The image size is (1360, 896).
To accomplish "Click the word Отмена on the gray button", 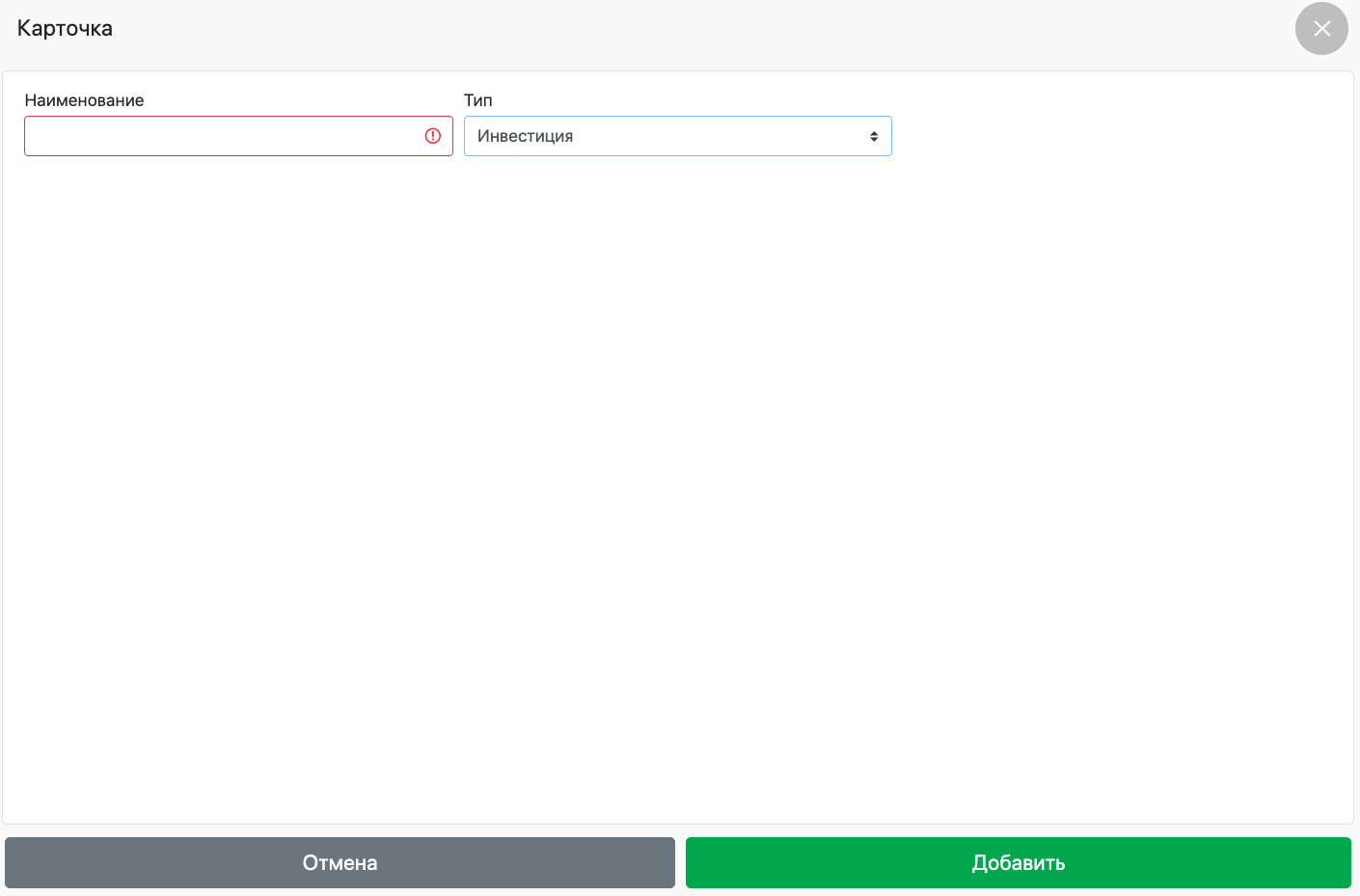I will tap(340, 863).
